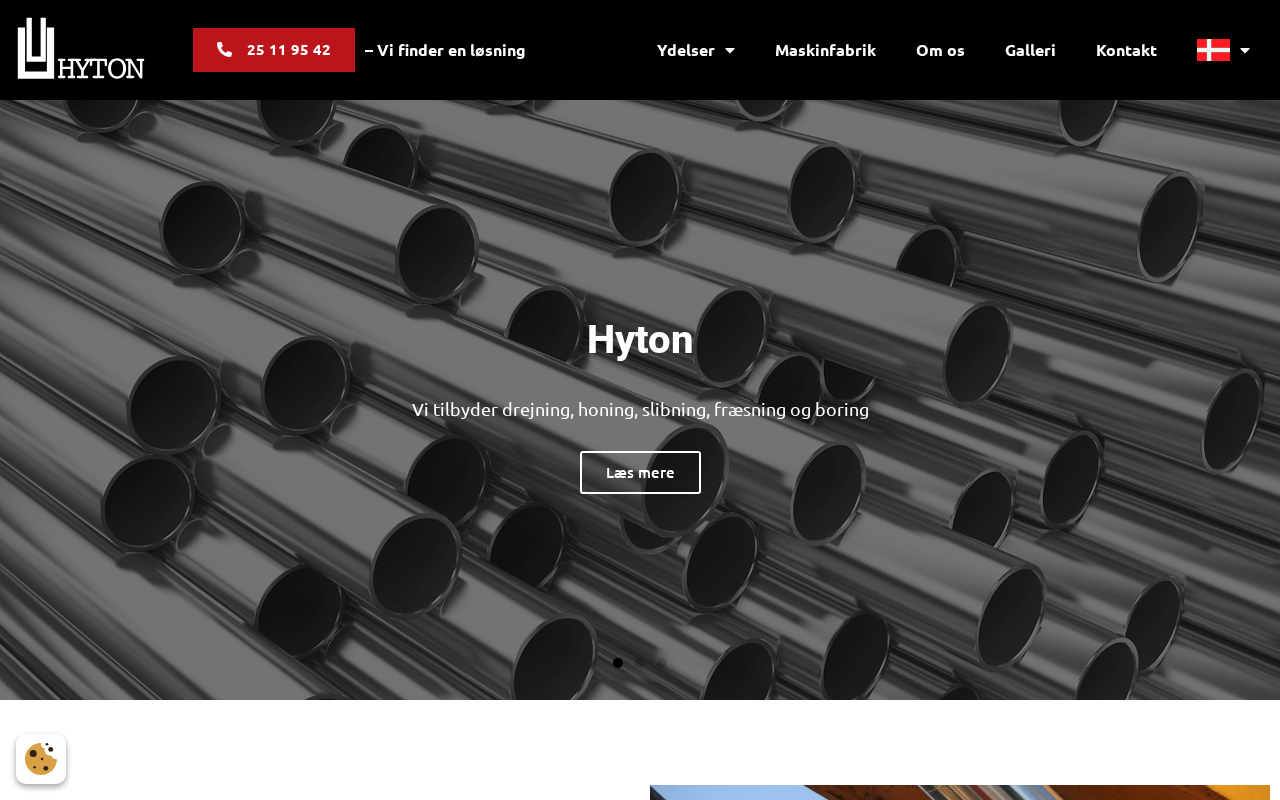Select the first active slide dot
Image resolution: width=1280 pixels, height=800 pixels.
618,663
